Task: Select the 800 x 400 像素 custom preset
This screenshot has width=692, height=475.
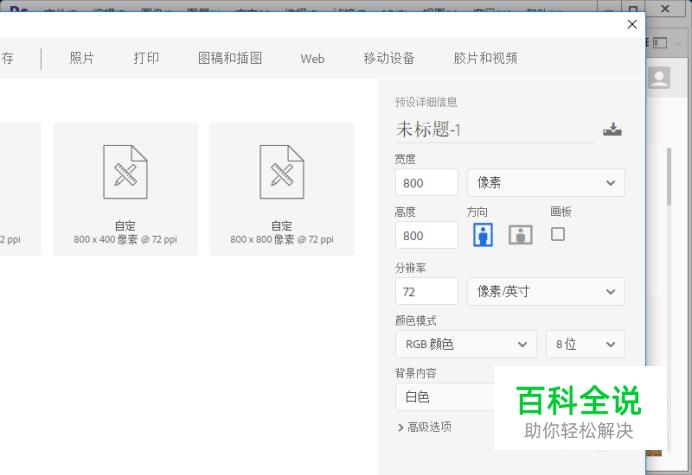Action: (125, 189)
